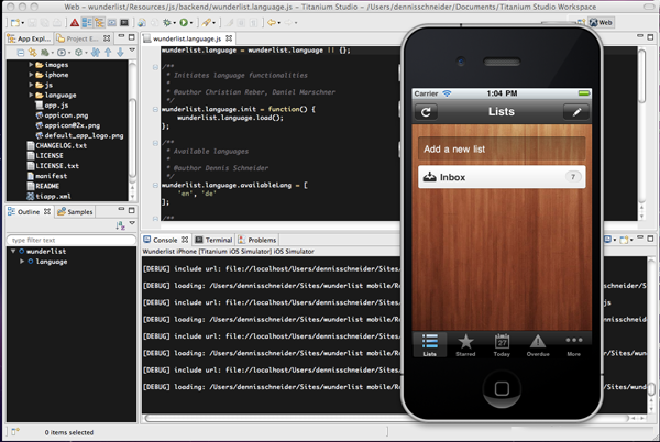Tap the pencil edit button in simulator
Viewport: 660px width, 442px height.
click(x=577, y=112)
